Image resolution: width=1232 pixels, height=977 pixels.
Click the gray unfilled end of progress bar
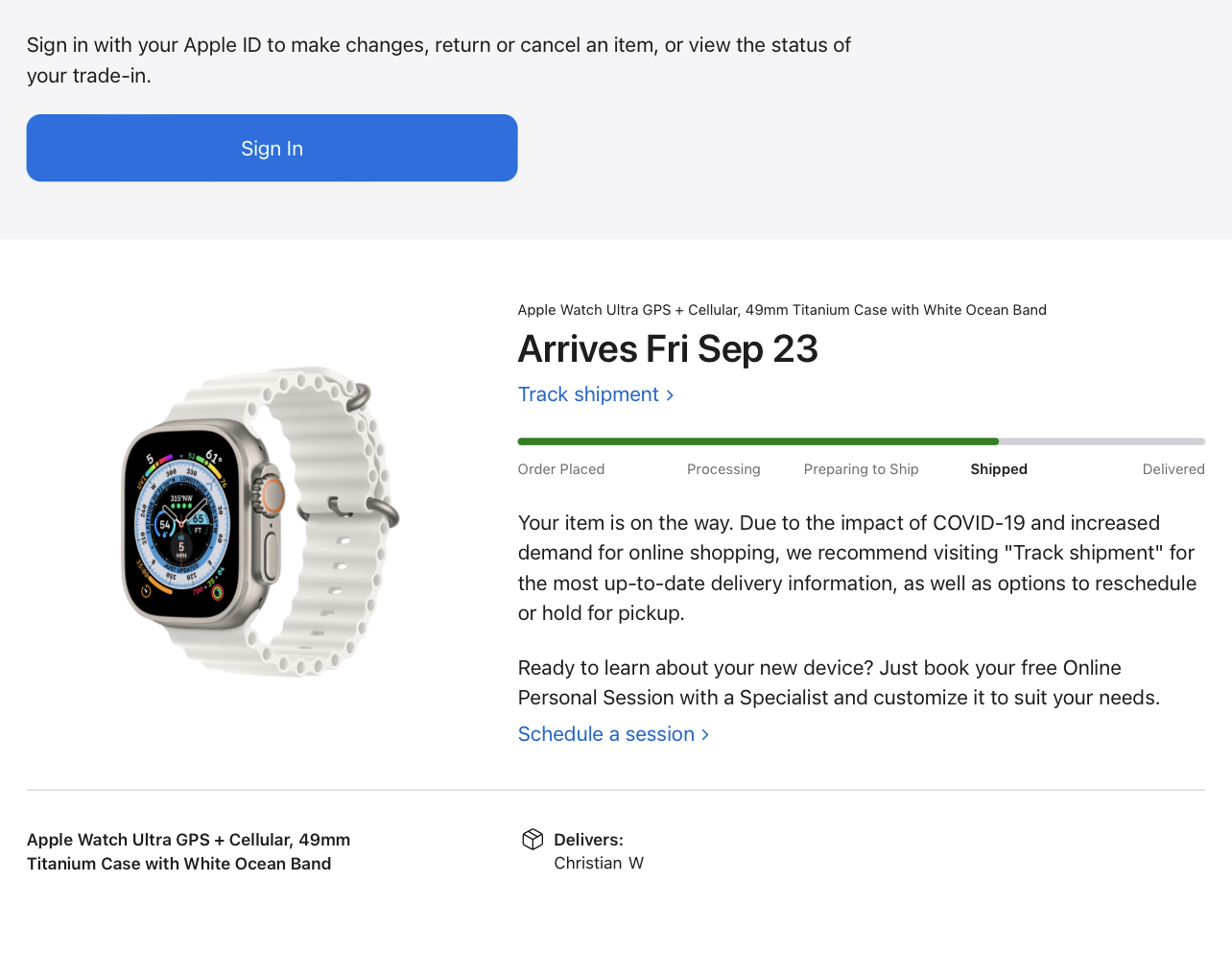coord(1102,441)
